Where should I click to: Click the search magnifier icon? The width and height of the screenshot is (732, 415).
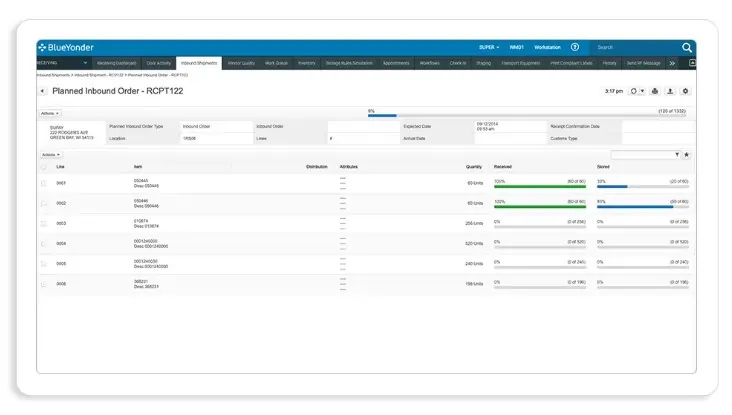tap(686, 47)
